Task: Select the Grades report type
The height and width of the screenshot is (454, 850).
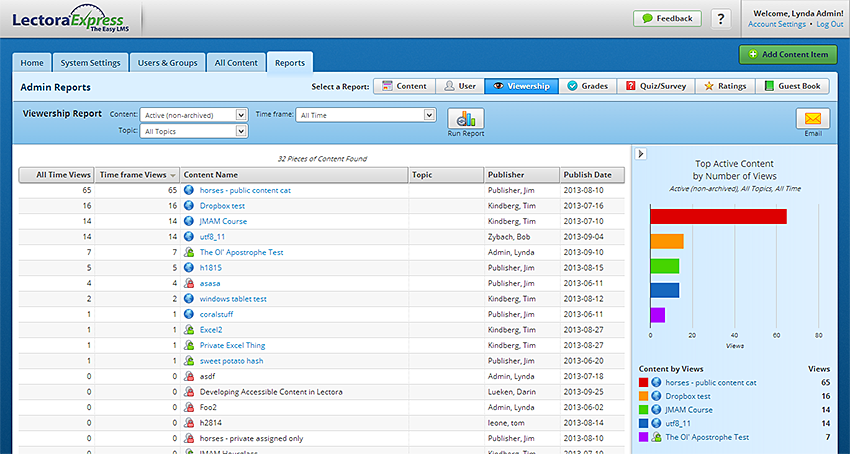Action: click(x=588, y=86)
